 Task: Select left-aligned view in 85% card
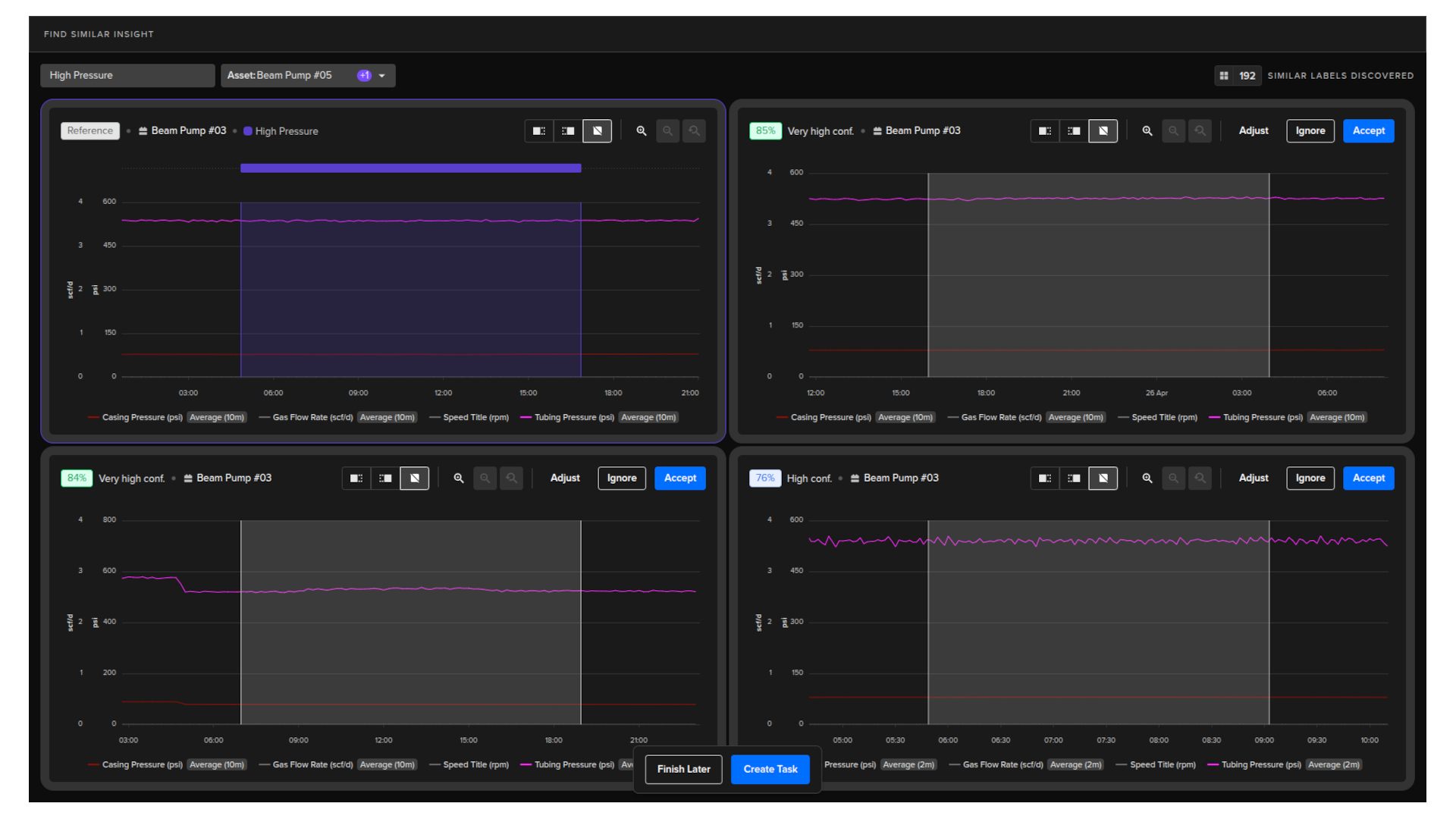[x=1045, y=131]
